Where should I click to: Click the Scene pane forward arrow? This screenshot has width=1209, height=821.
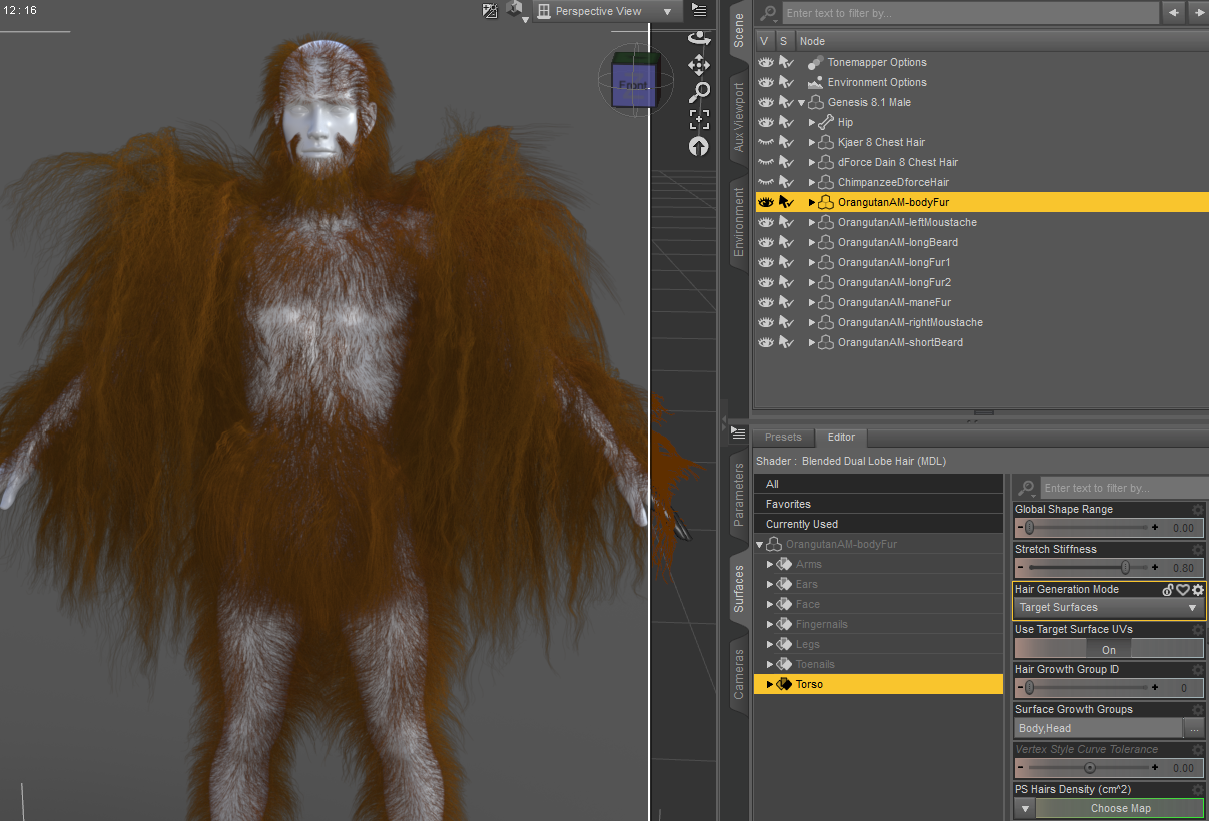pyautogui.click(x=1197, y=13)
